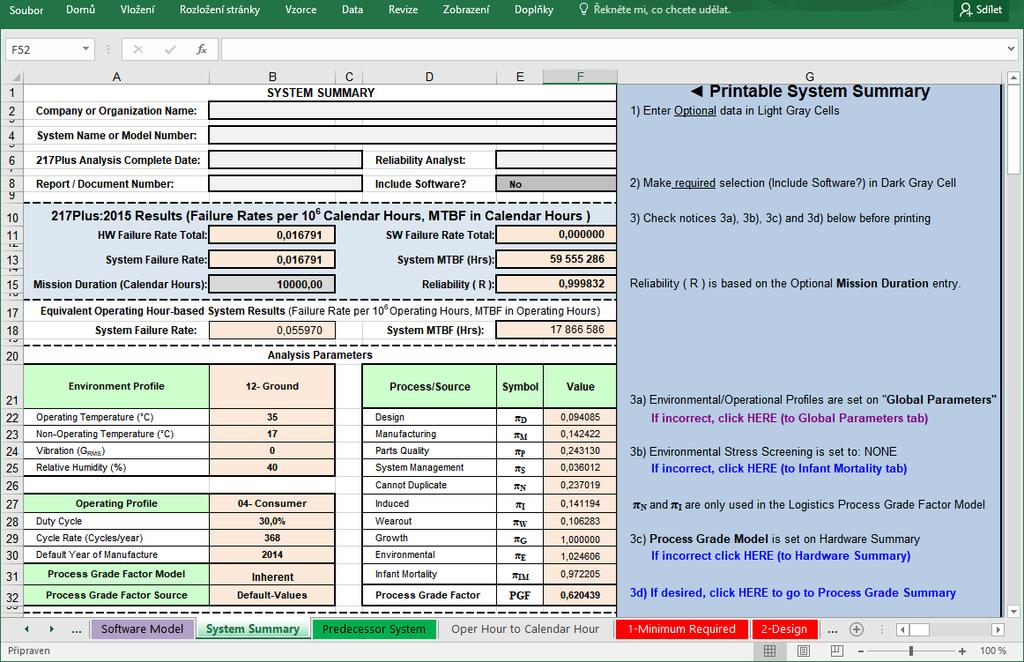Click the sheet tabs ellipsis at left

(76, 630)
